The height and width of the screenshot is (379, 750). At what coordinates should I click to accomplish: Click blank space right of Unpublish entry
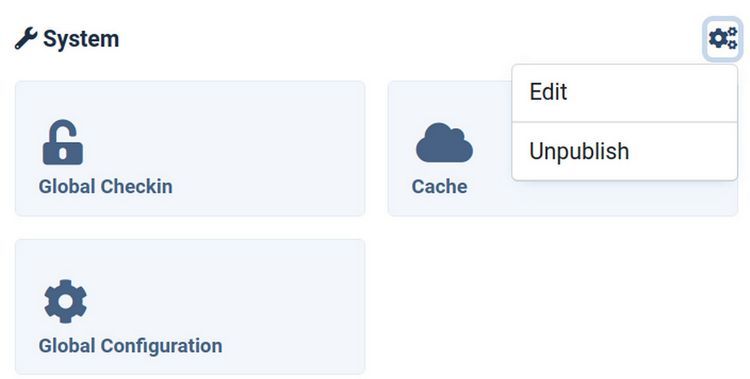(x=684, y=151)
